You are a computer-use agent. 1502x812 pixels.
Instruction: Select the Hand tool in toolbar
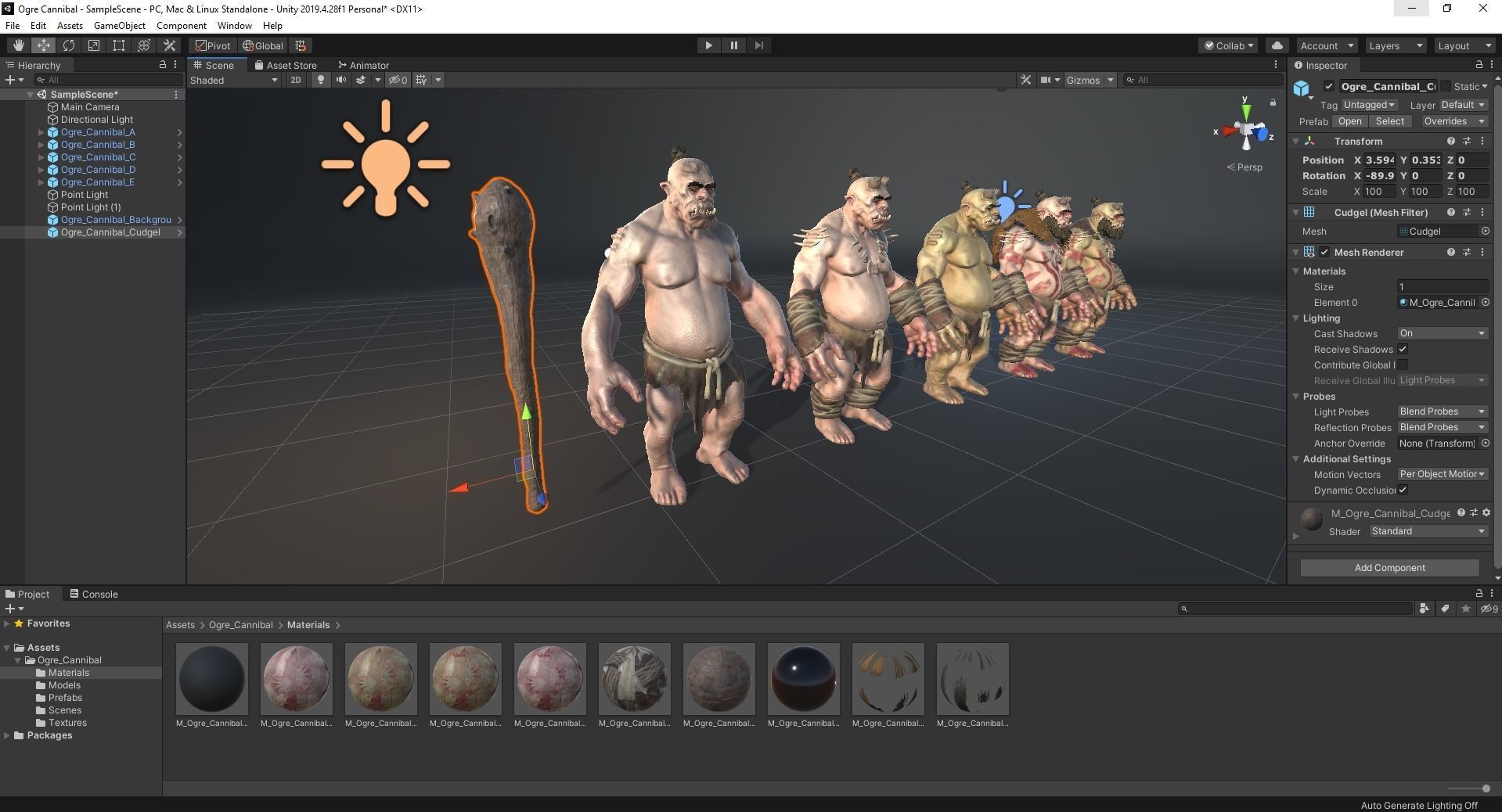click(x=18, y=45)
